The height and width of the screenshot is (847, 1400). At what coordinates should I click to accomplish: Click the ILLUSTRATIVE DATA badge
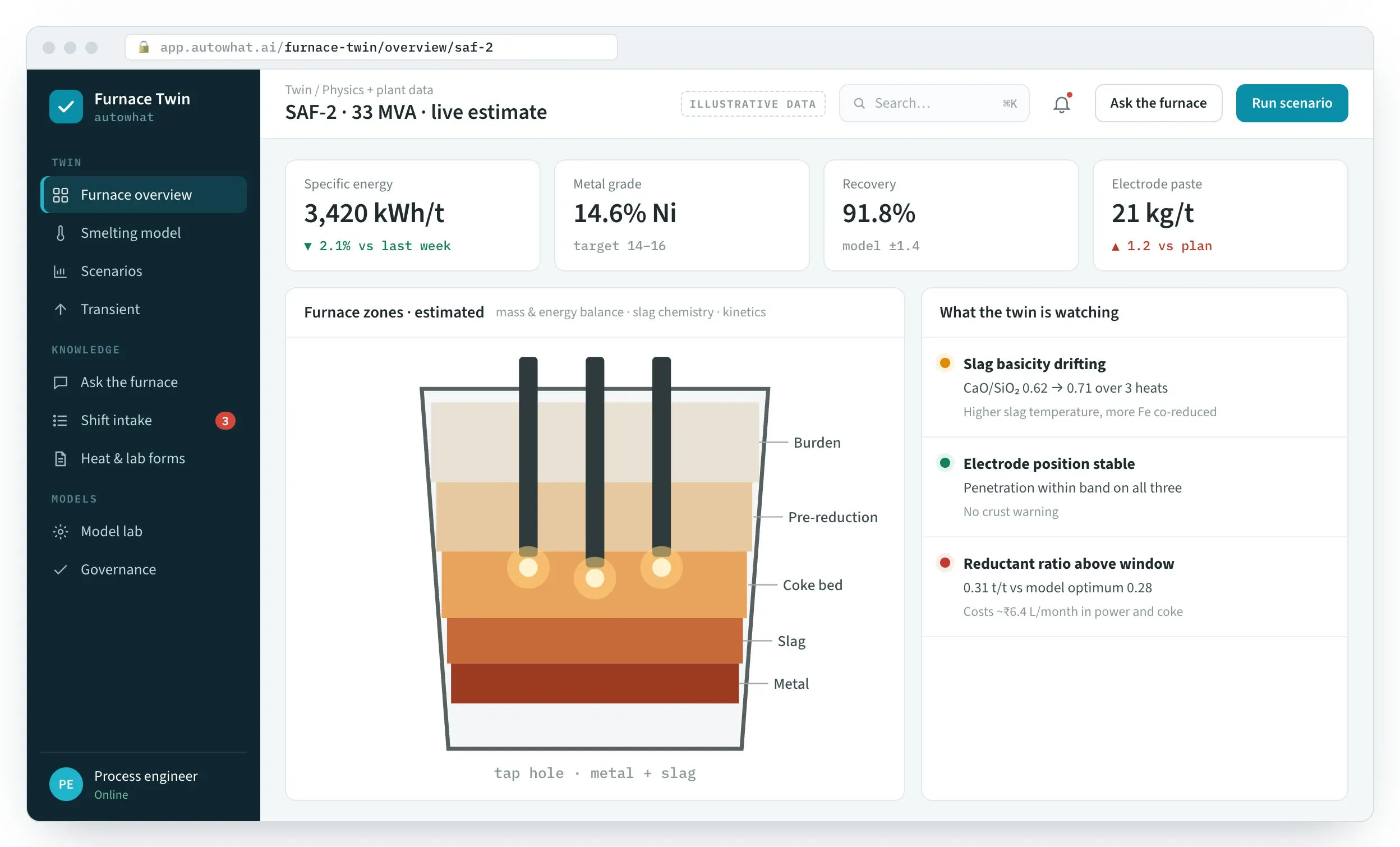tap(753, 104)
